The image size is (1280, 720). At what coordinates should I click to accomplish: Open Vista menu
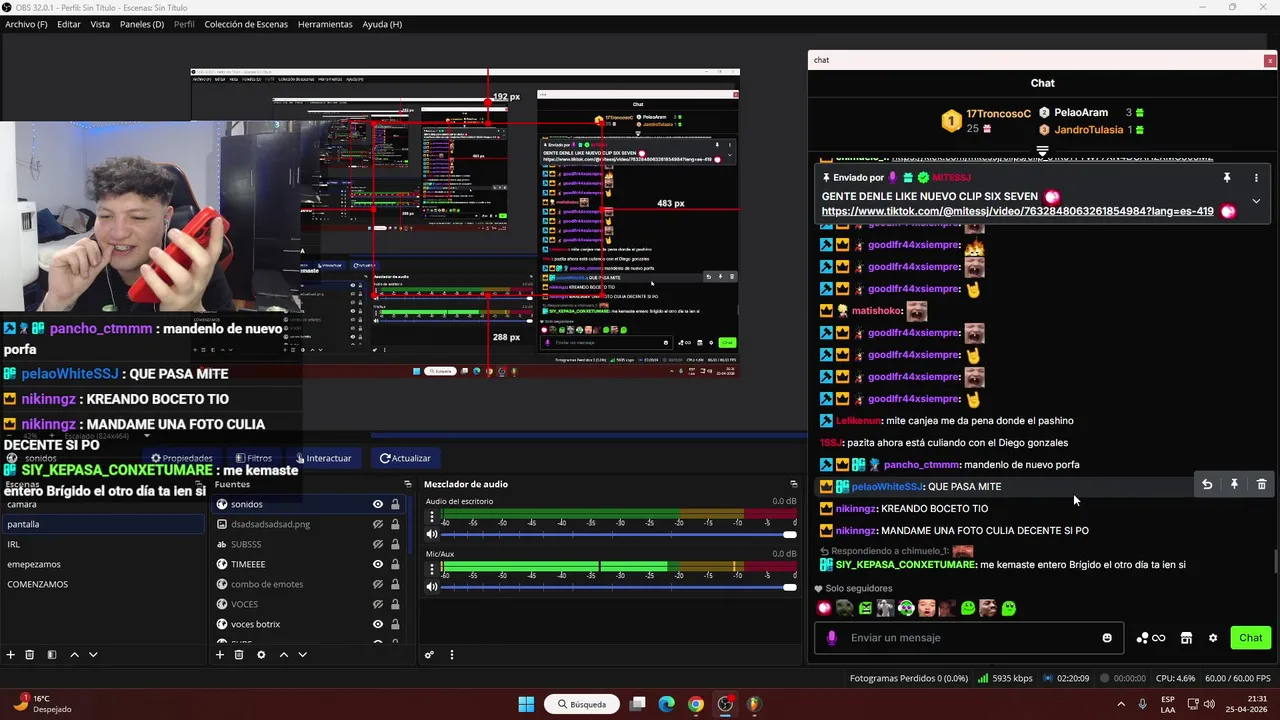pos(100,24)
